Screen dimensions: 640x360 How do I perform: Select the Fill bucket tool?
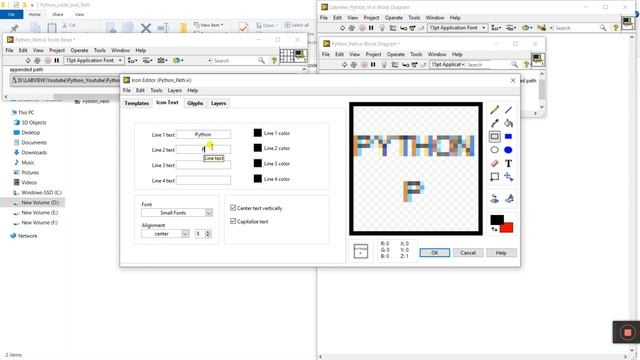pos(508,123)
